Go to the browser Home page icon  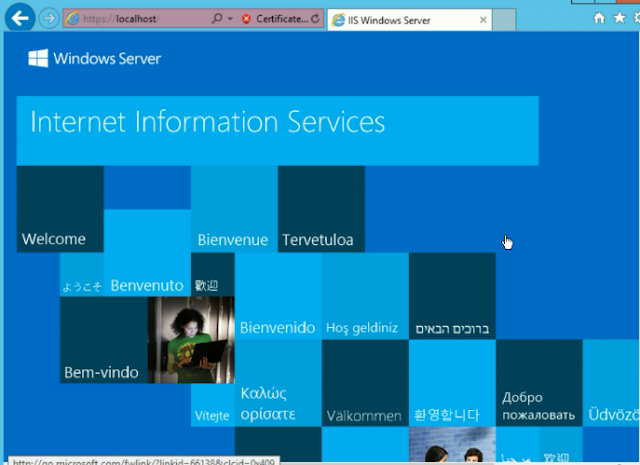coord(599,18)
